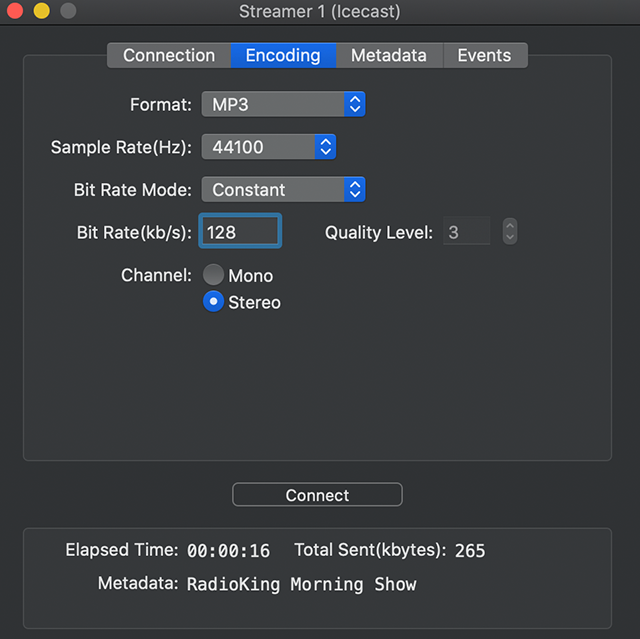This screenshot has height=639, width=640.
Task: Increase Quality Level with stepper up arrow
Action: [510, 226]
